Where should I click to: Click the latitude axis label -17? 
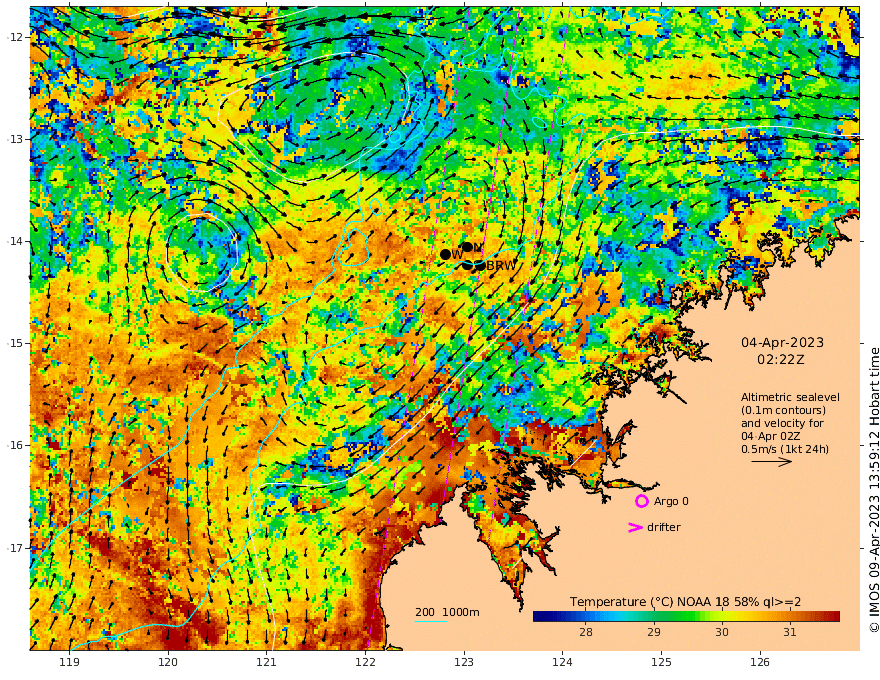point(15,548)
